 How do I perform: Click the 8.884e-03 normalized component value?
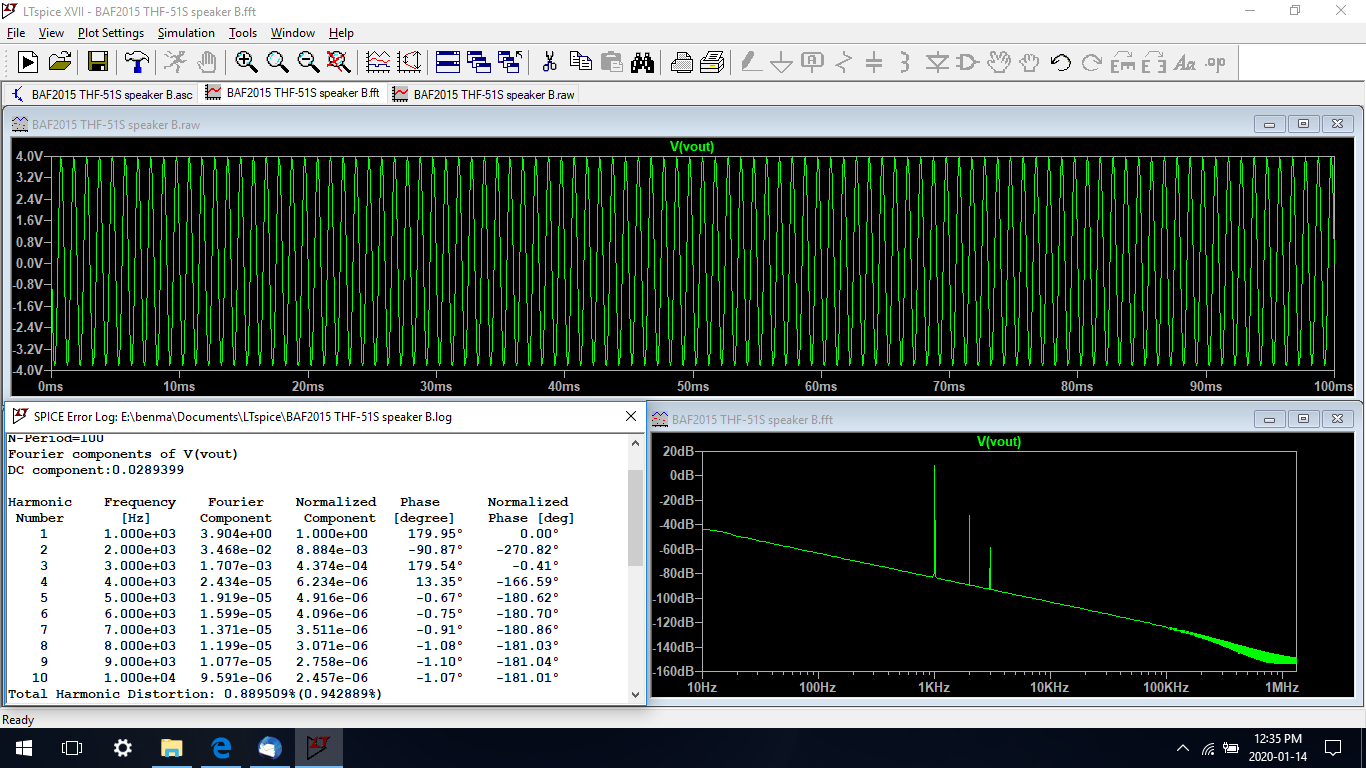pos(335,549)
